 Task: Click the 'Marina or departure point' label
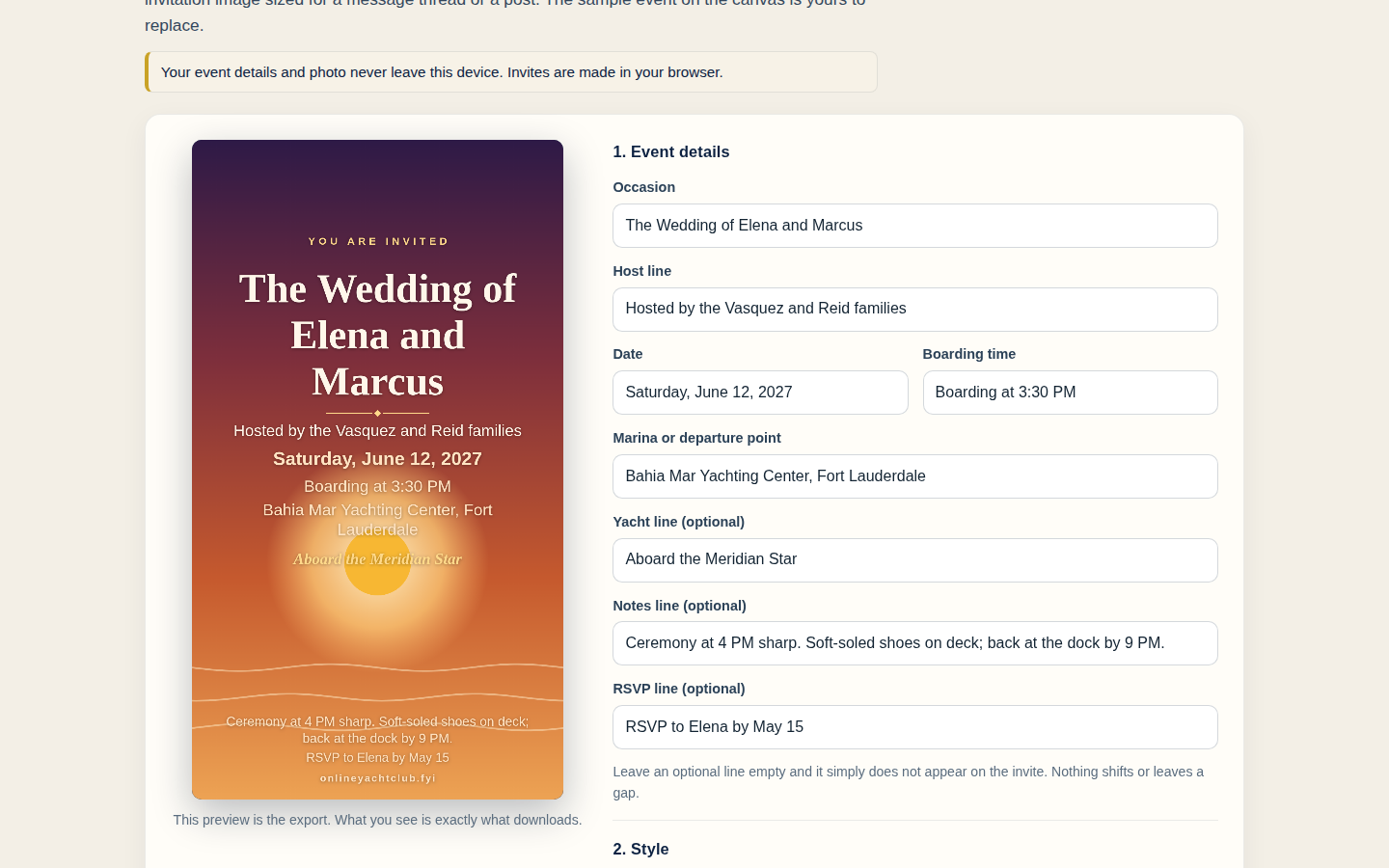(696, 438)
